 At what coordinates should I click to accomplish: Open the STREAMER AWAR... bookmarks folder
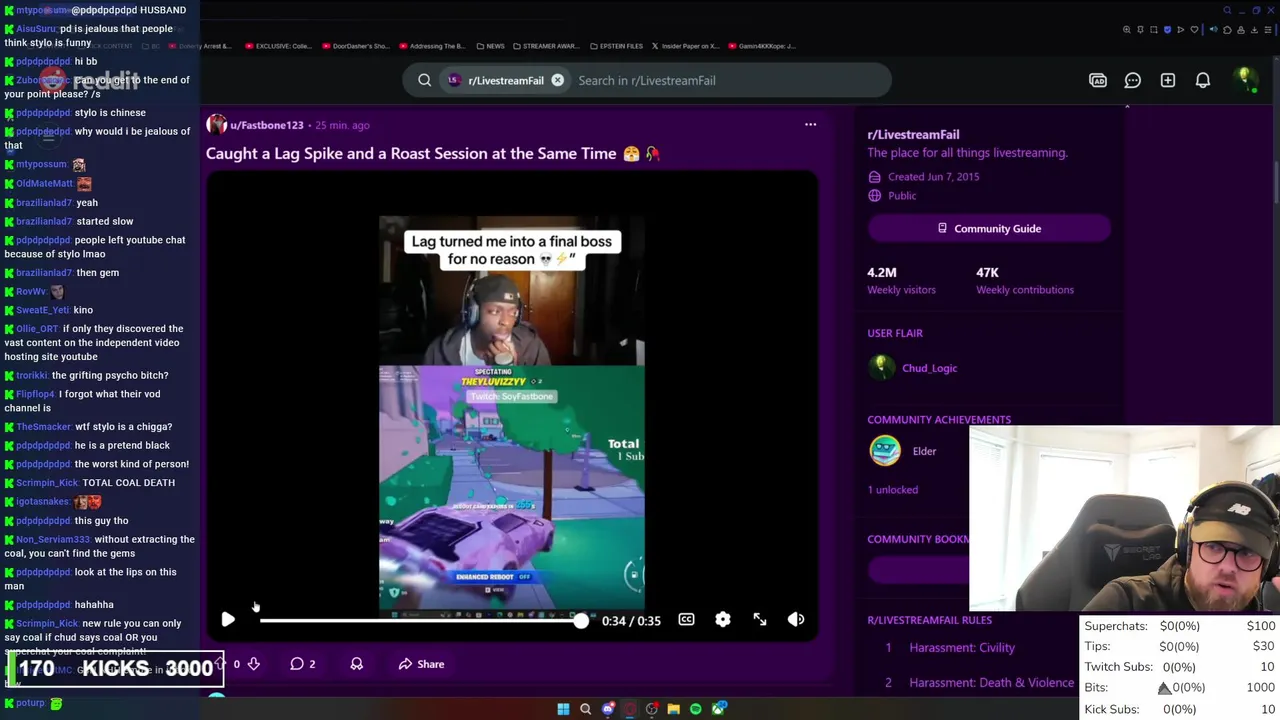click(x=544, y=46)
